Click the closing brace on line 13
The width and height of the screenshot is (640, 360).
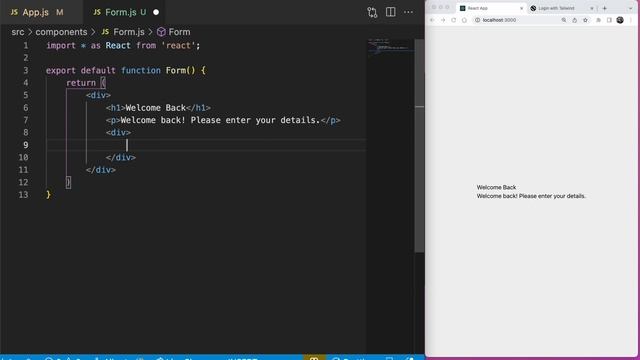pyautogui.click(x=48, y=195)
